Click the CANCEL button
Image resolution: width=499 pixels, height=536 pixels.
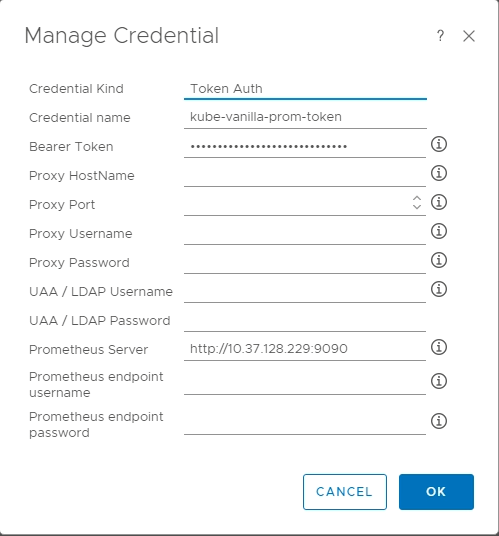tap(345, 492)
